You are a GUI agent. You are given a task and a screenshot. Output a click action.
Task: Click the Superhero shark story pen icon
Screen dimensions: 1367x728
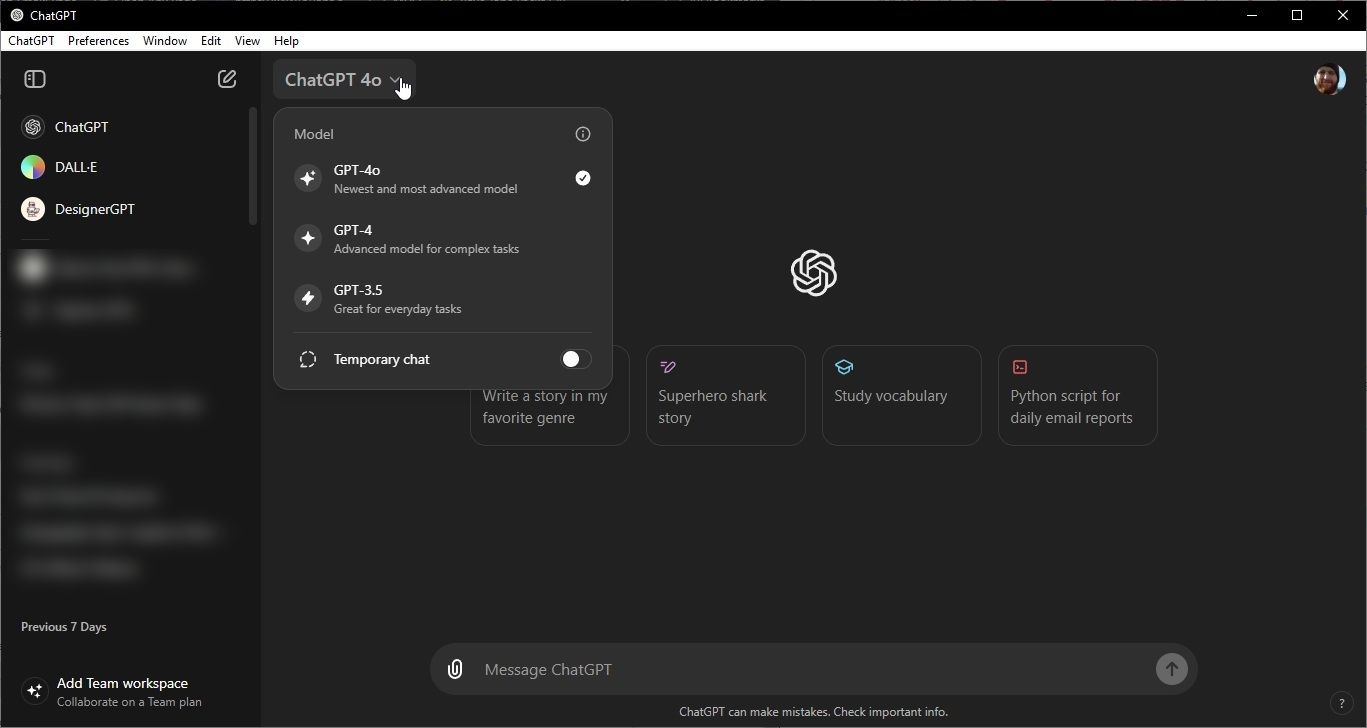click(668, 367)
